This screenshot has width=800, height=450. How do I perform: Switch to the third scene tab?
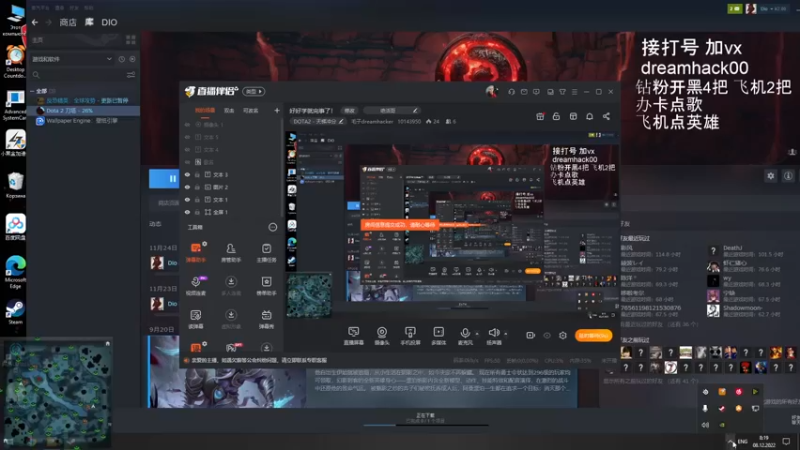click(251, 111)
